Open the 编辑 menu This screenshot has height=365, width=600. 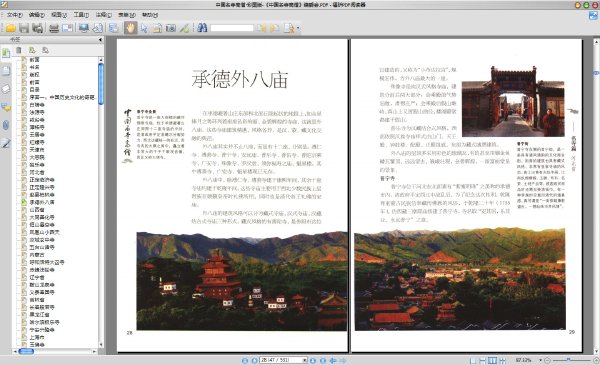tap(37, 15)
